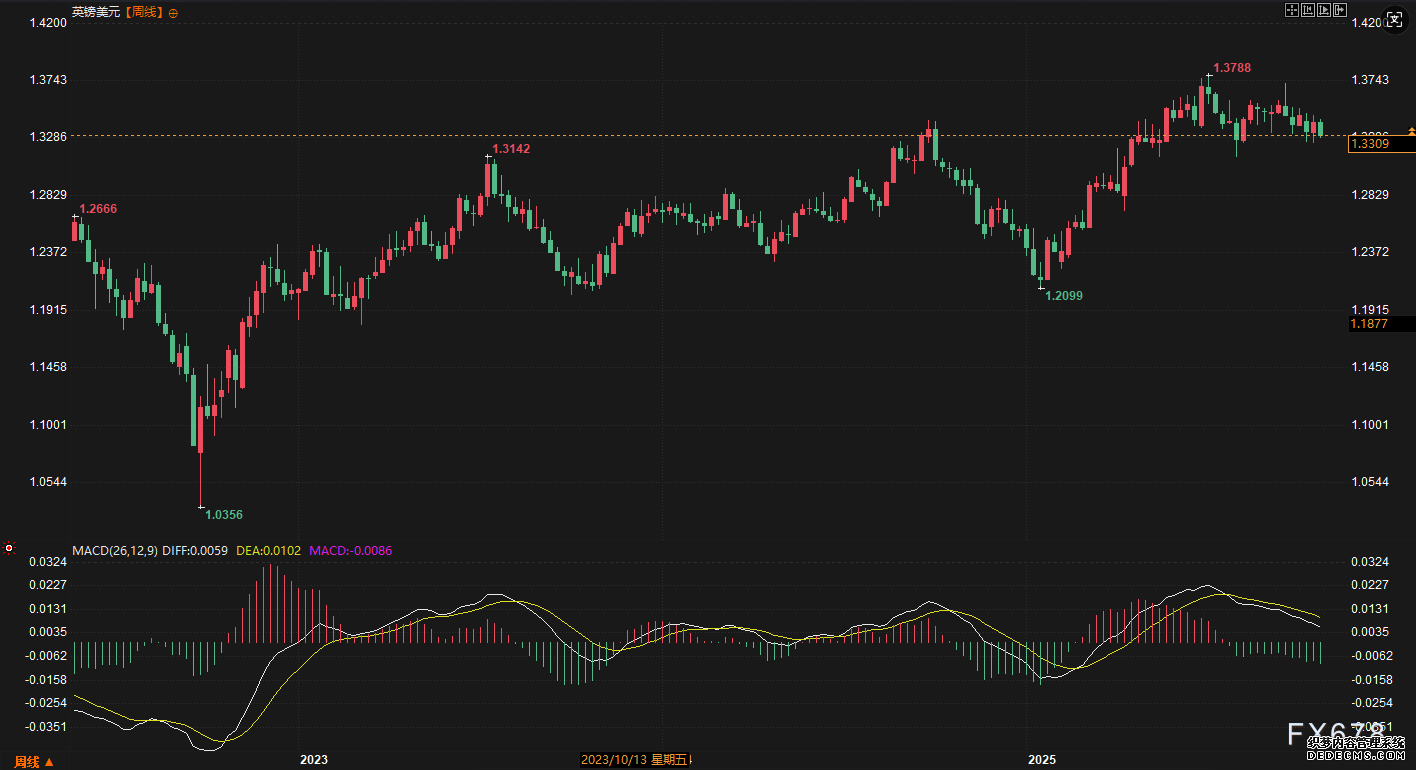Click the round translate overlay icon

pyautogui.click(x=1395, y=20)
